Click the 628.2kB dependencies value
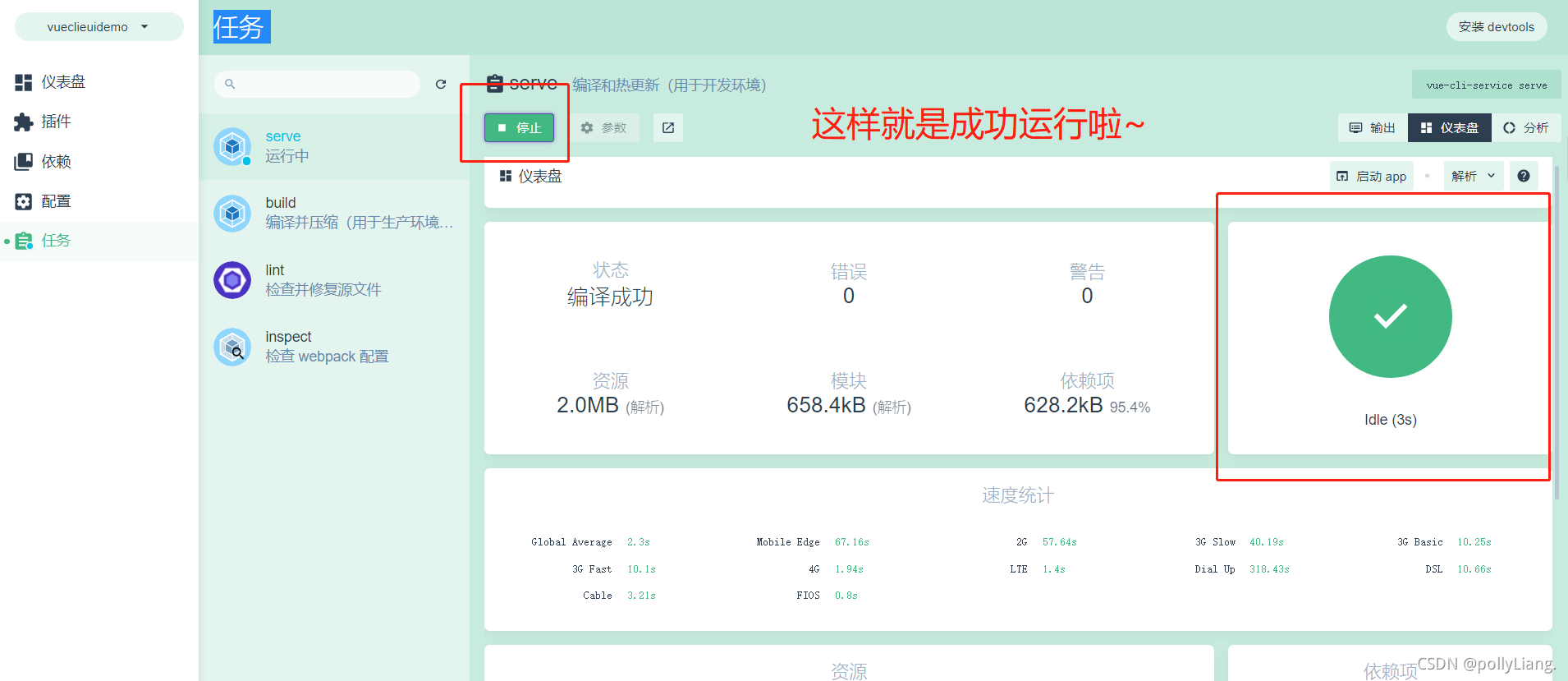The width and height of the screenshot is (1568, 681). pos(1063,405)
